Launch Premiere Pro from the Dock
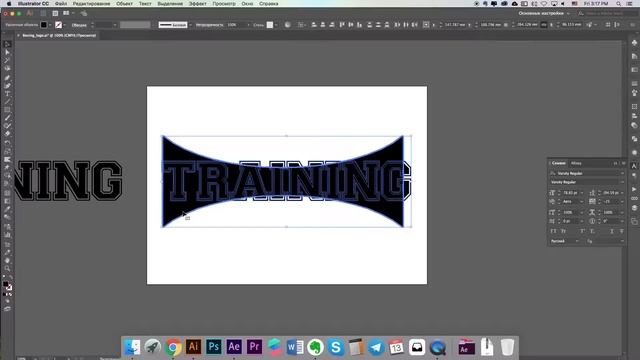The image size is (640, 360). coord(254,347)
